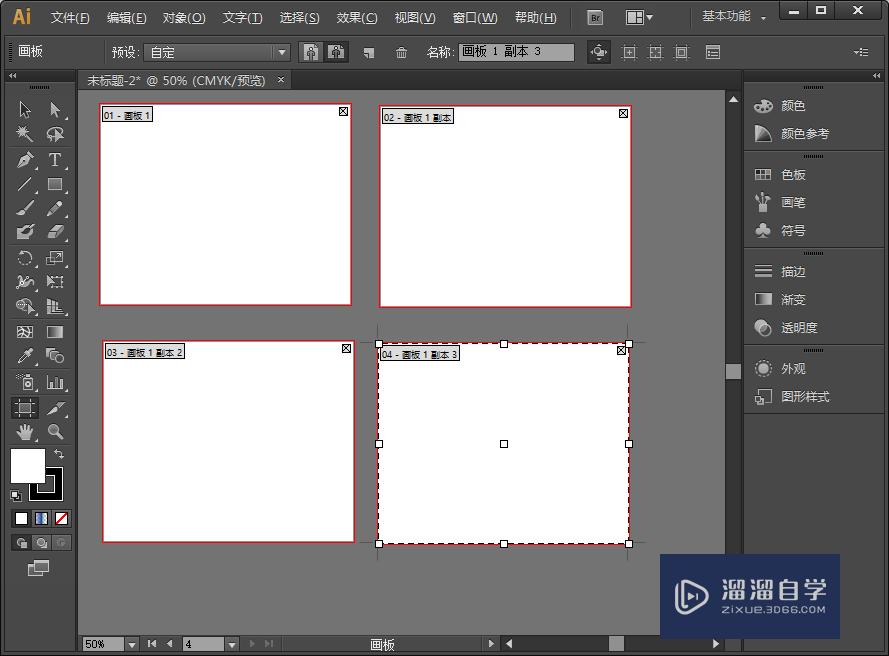This screenshot has width=889, height=656.
Task: Select the Pen tool
Action: (25, 159)
